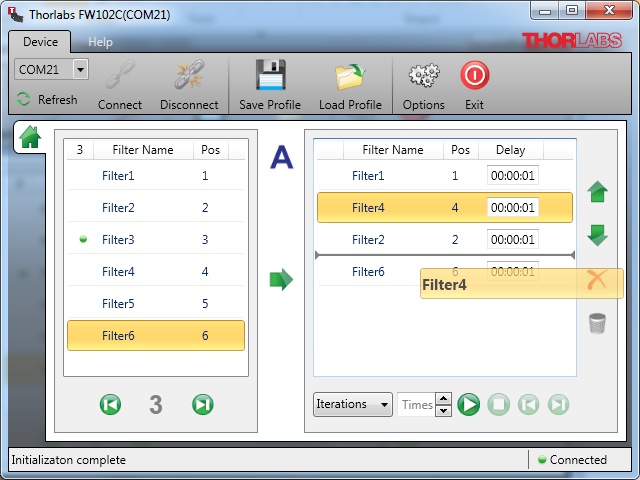The width and height of the screenshot is (640, 480).
Task: Open Options gears icon
Action: coord(424,75)
